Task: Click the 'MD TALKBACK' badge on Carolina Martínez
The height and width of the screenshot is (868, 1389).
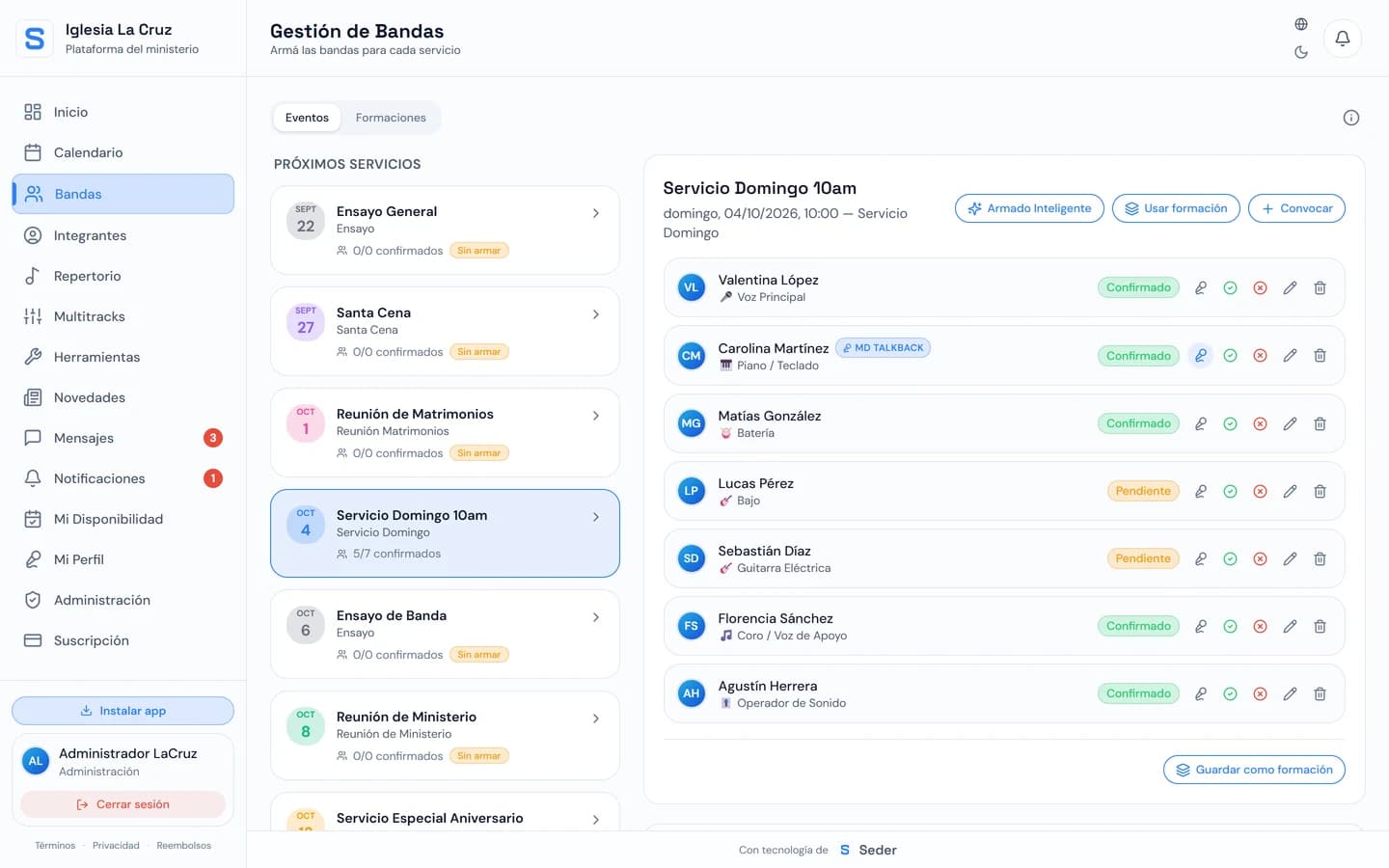Action: point(883,348)
